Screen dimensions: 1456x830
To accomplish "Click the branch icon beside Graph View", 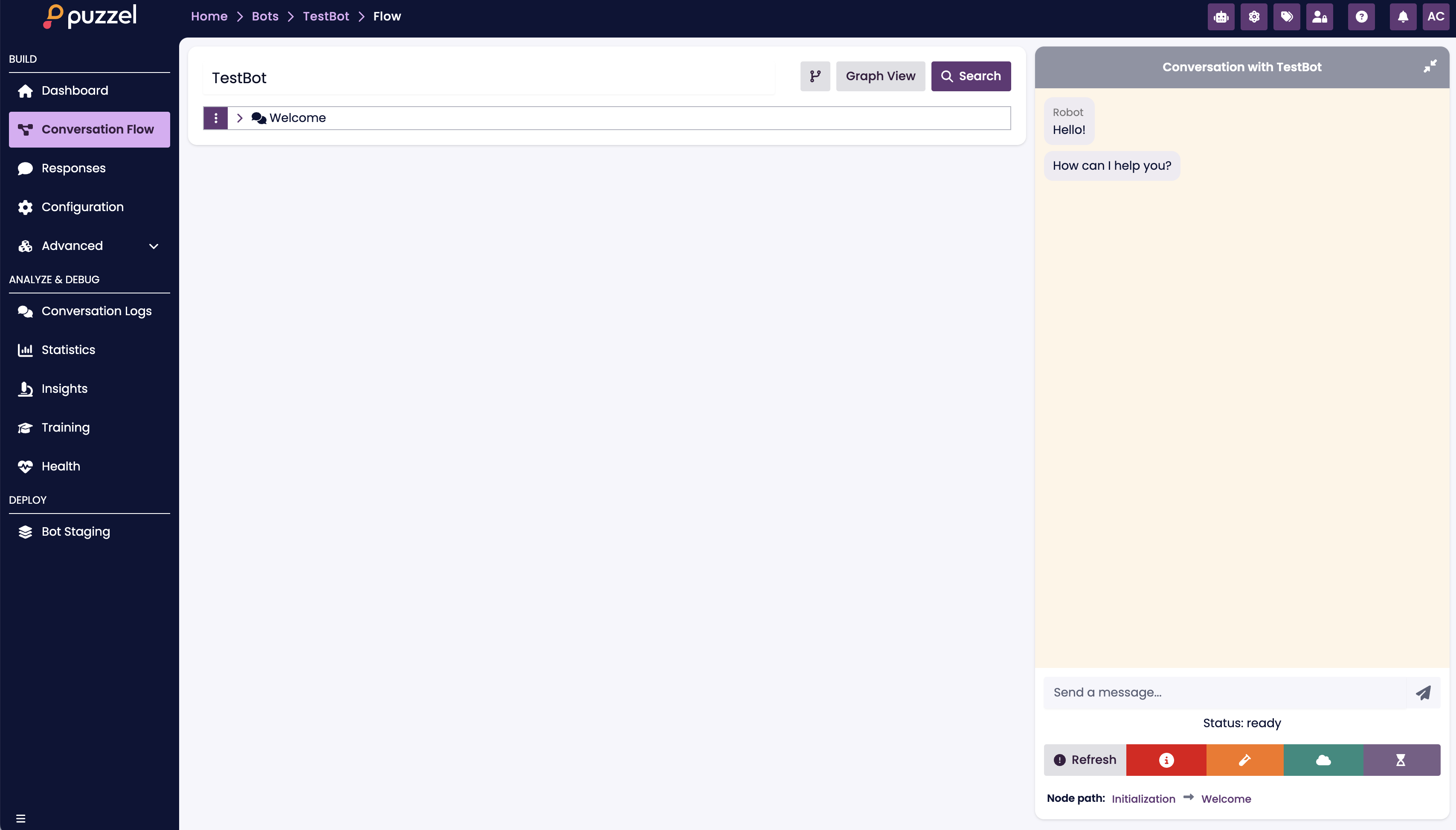I will pos(815,76).
